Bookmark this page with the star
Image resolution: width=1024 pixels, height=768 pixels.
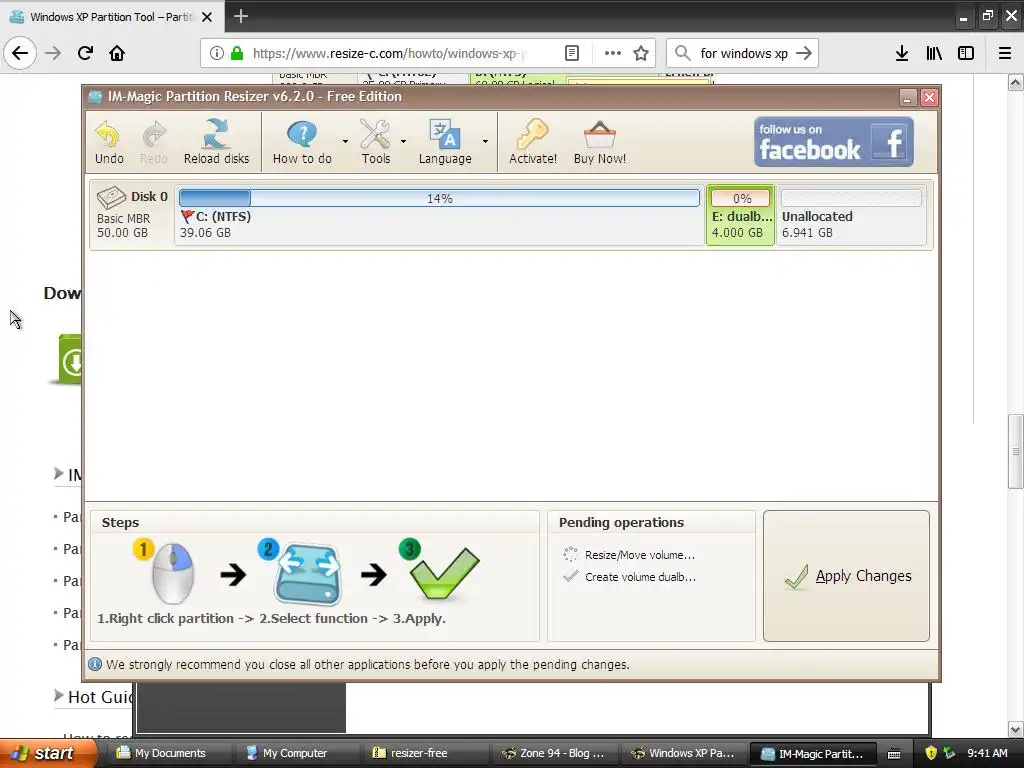tap(641, 54)
